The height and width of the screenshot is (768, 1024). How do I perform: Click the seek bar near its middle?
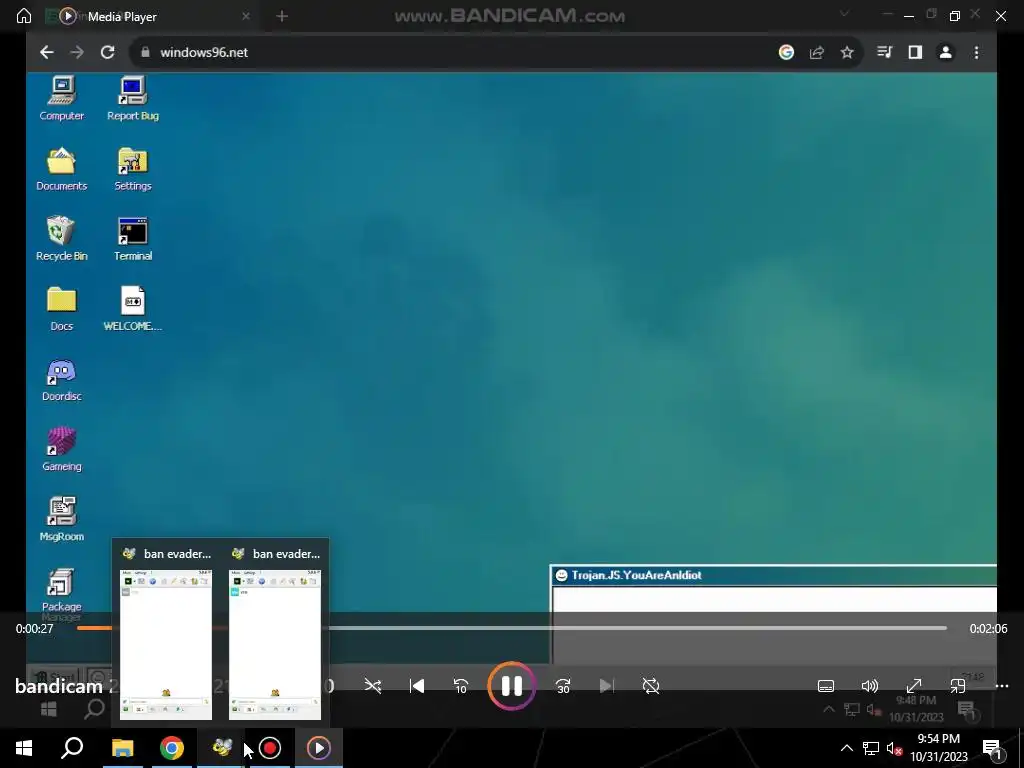511,628
